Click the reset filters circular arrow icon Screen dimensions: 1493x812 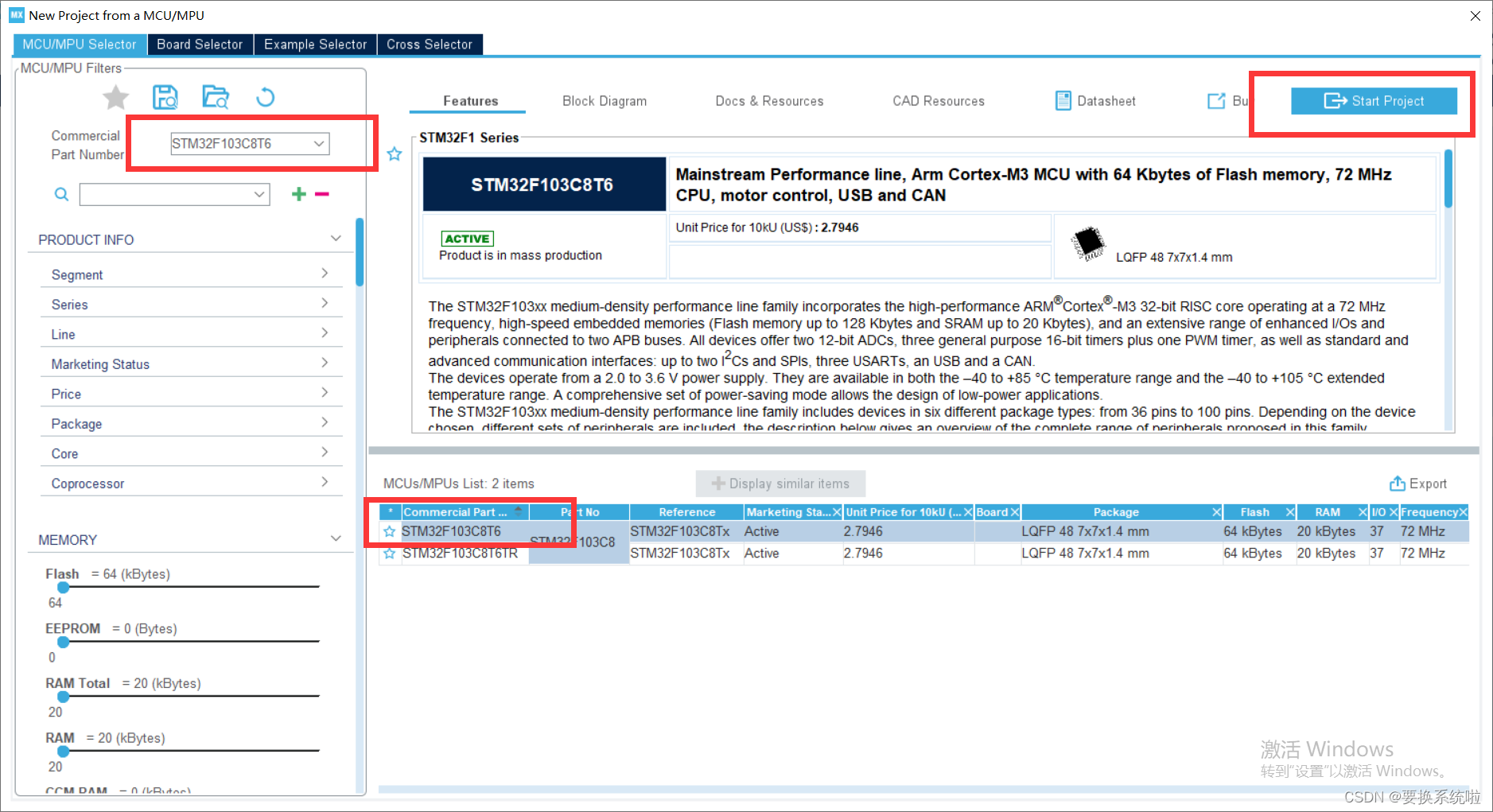click(x=266, y=97)
